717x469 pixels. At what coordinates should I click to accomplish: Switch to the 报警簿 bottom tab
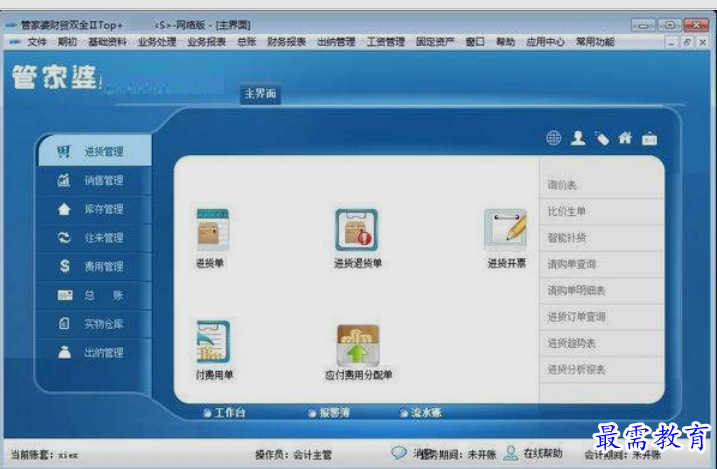point(329,413)
